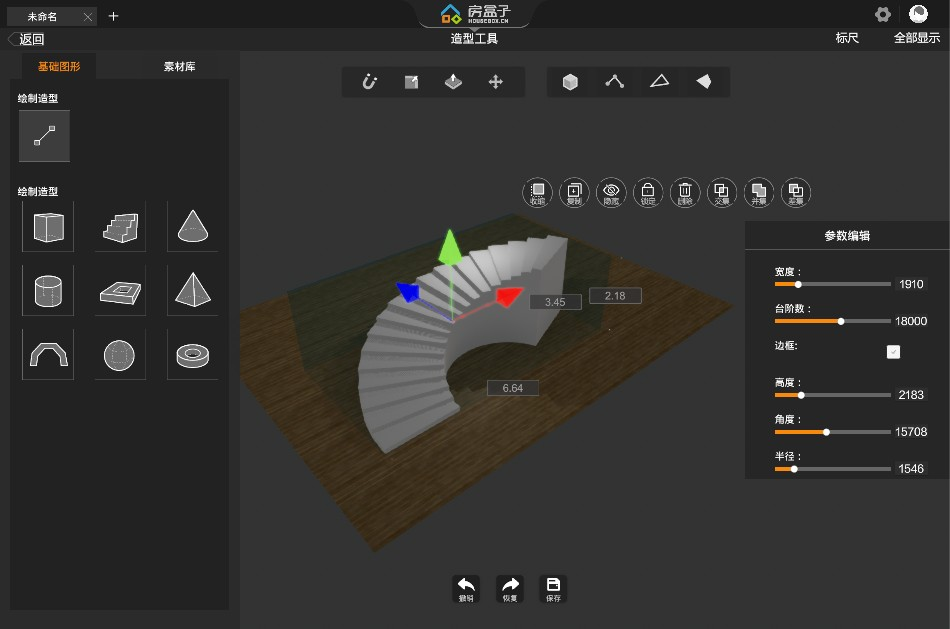Toggle the 边框 border checkbox
The height and width of the screenshot is (629, 950).
(893, 352)
